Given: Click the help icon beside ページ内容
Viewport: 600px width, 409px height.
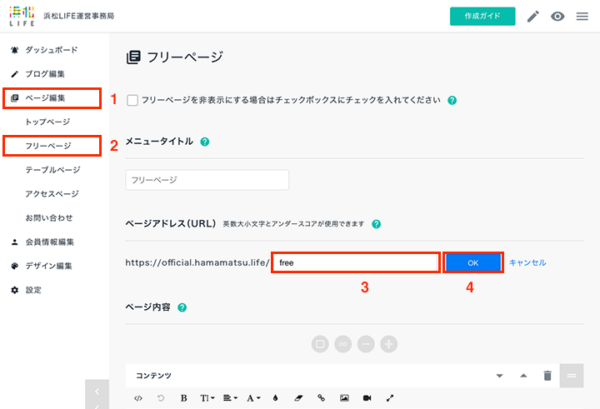Looking at the screenshot, I should [x=182, y=307].
